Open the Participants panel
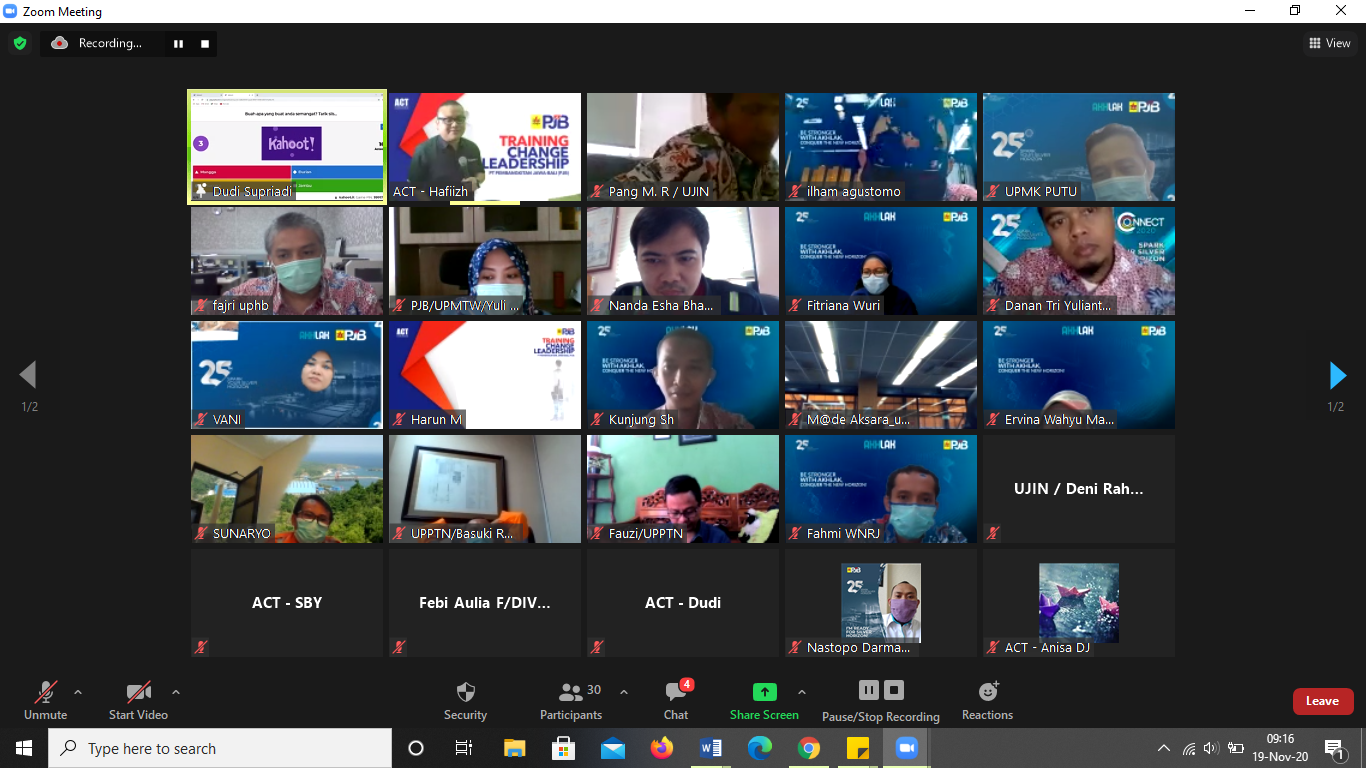Viewport: 1366px width, 768px height. coord(572,700)
